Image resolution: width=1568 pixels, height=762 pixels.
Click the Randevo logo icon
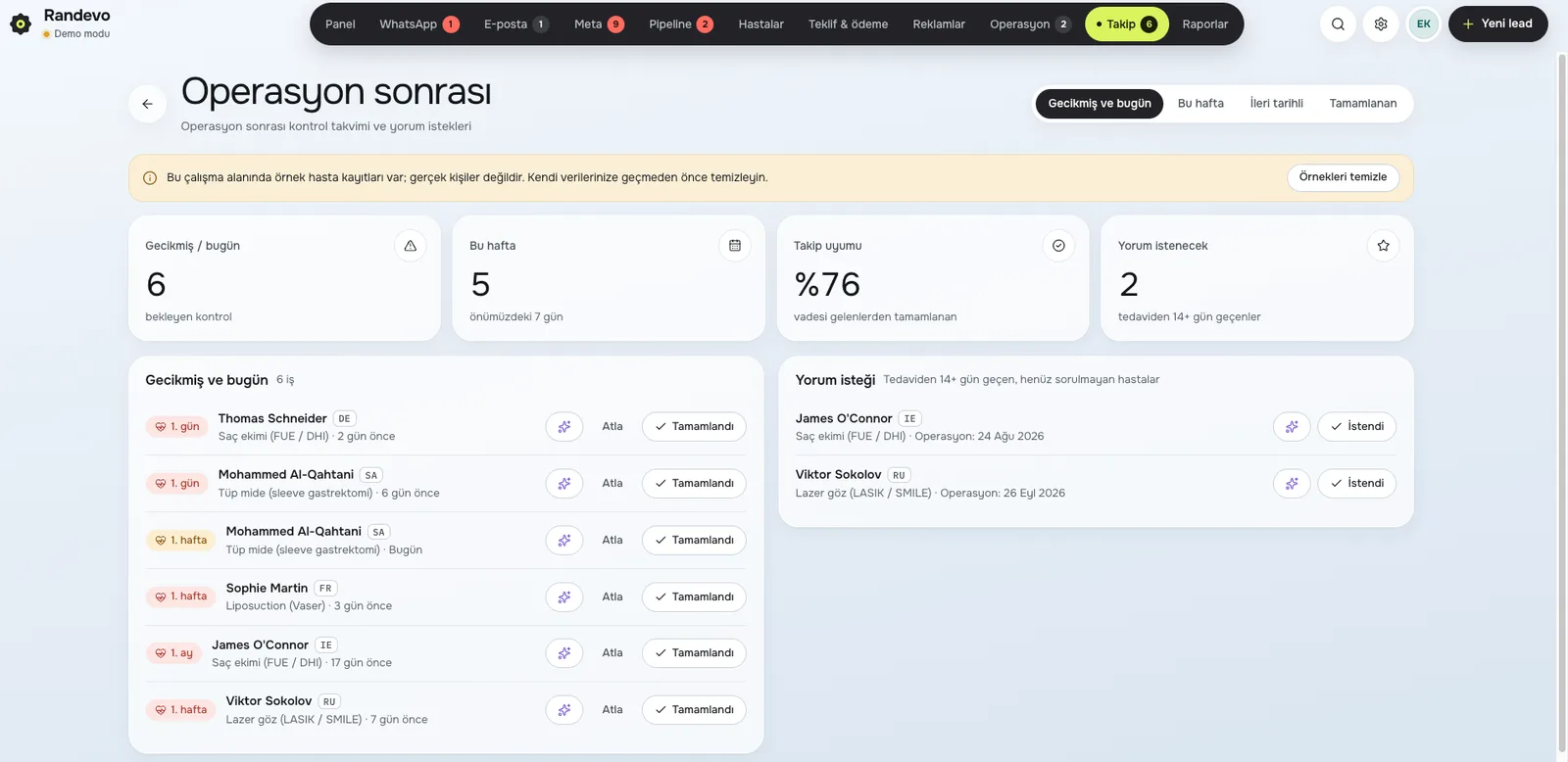21,24
